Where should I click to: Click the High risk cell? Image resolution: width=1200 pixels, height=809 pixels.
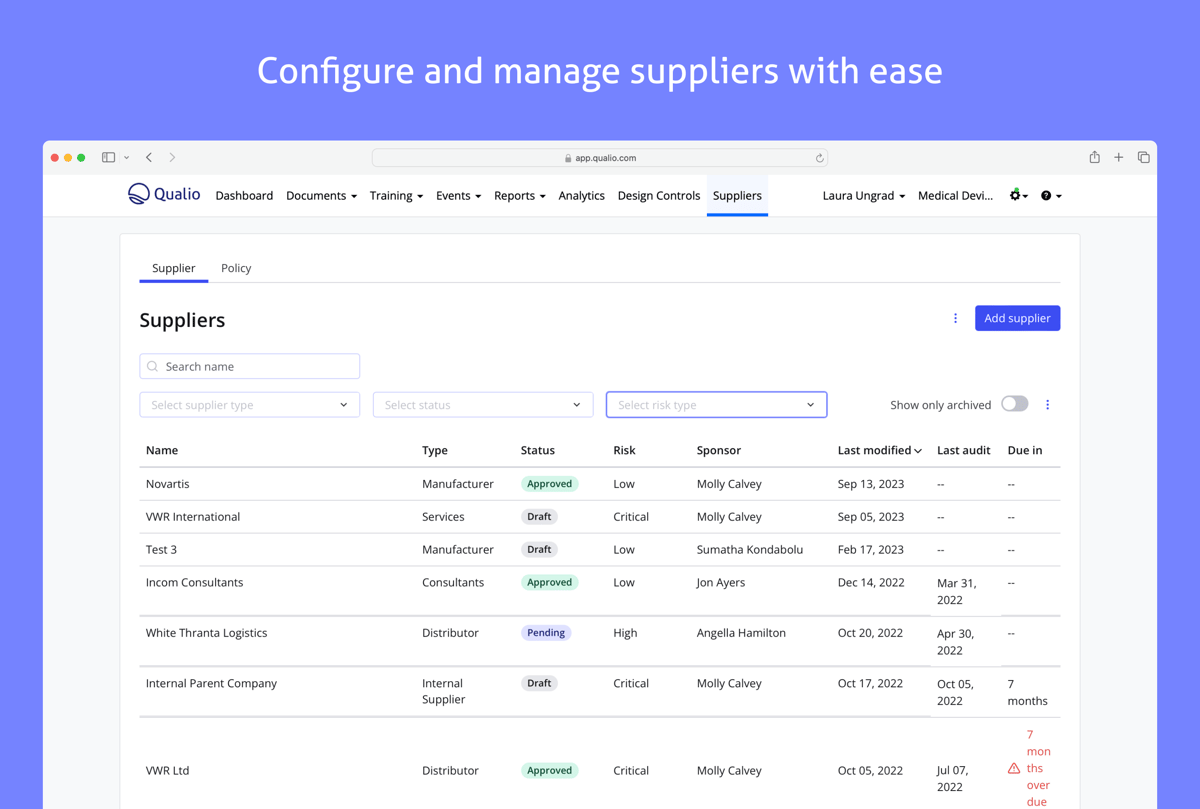click(625, 633)
